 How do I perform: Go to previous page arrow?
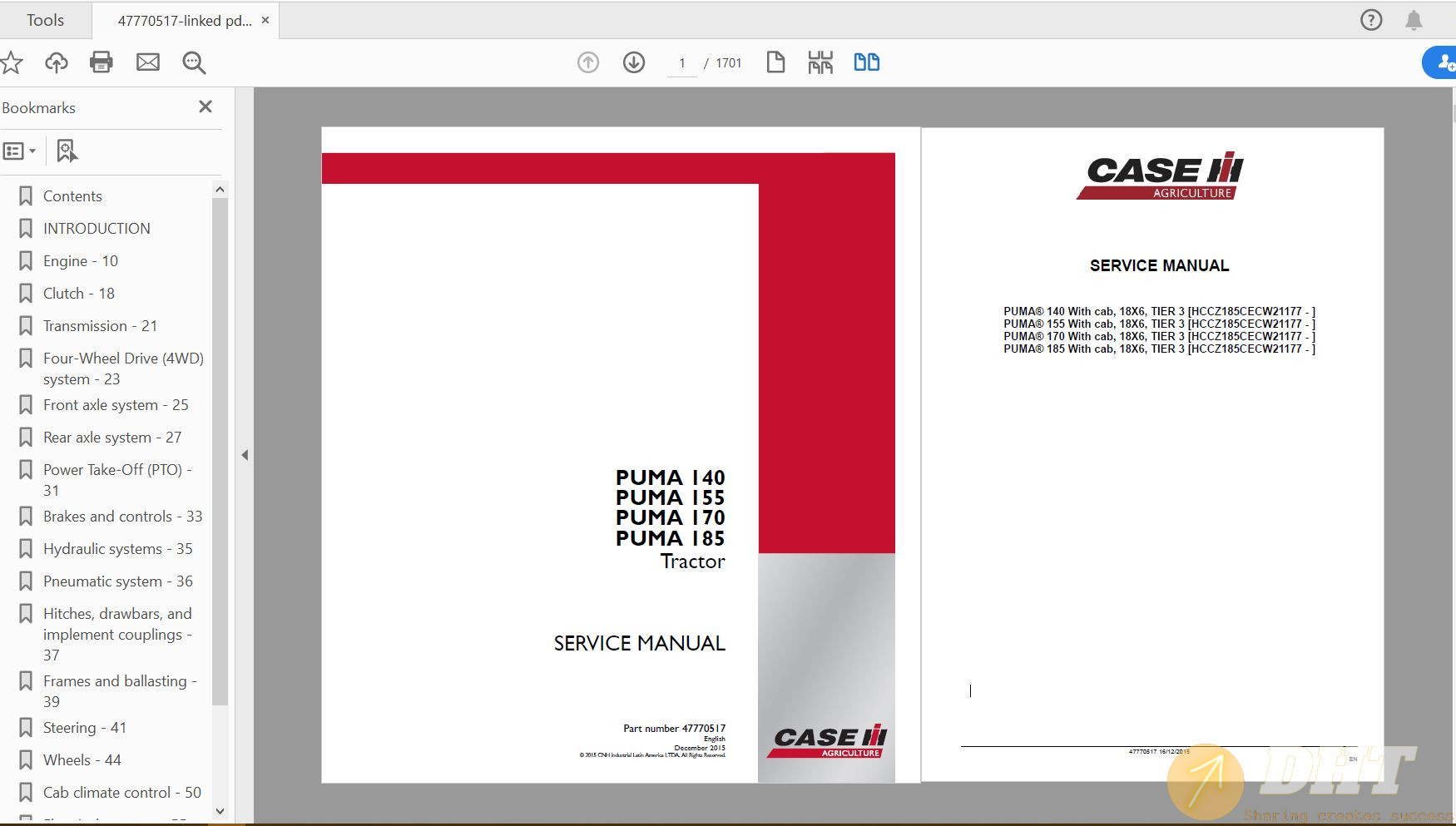tap(588, 62)
